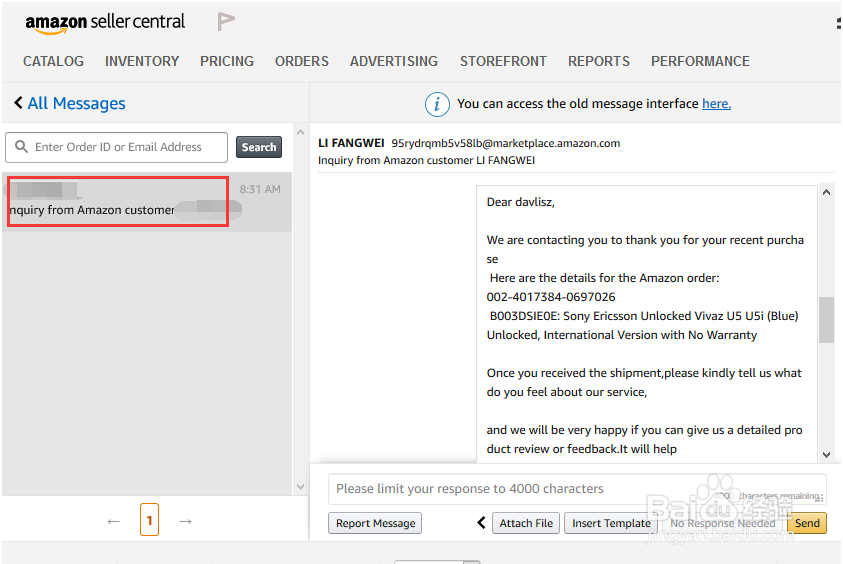Click the 'Dear davlisz,' greeting line

(x=520, y=202)
